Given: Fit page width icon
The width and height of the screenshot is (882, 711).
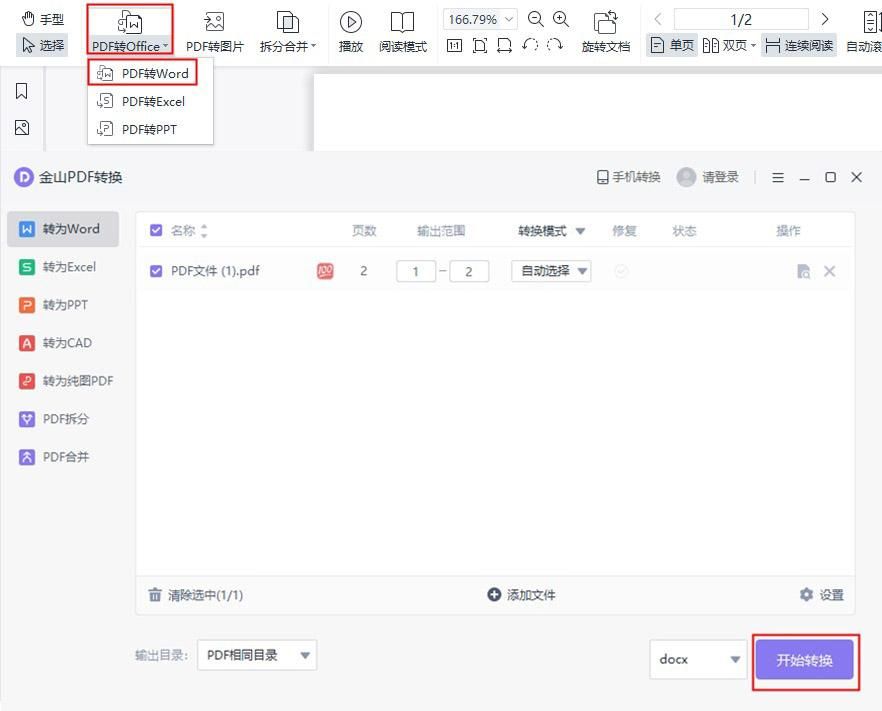Looking at the screenshot, I should click(505, 45).
